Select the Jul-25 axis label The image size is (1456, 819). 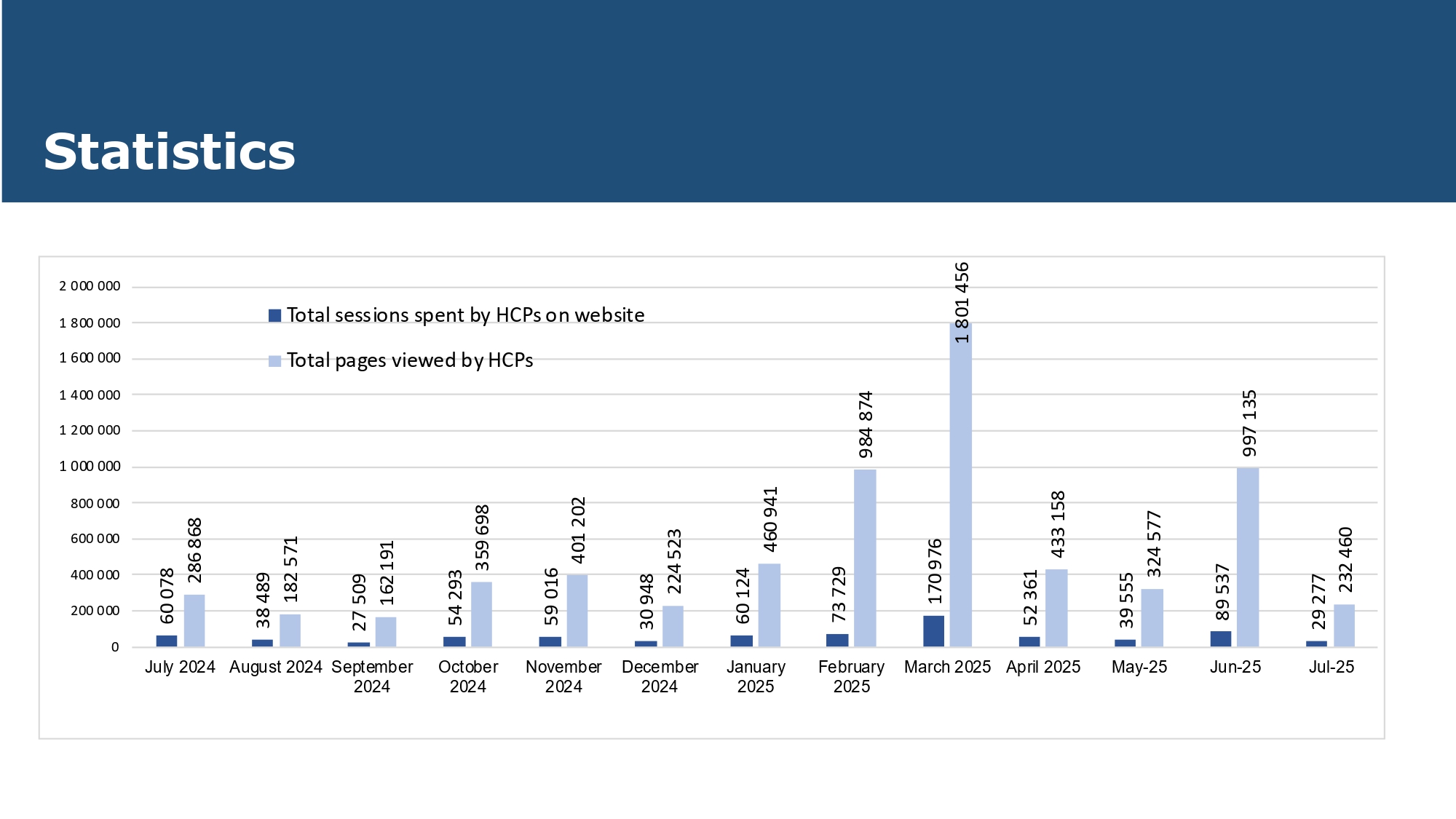tap(1331, 667)
